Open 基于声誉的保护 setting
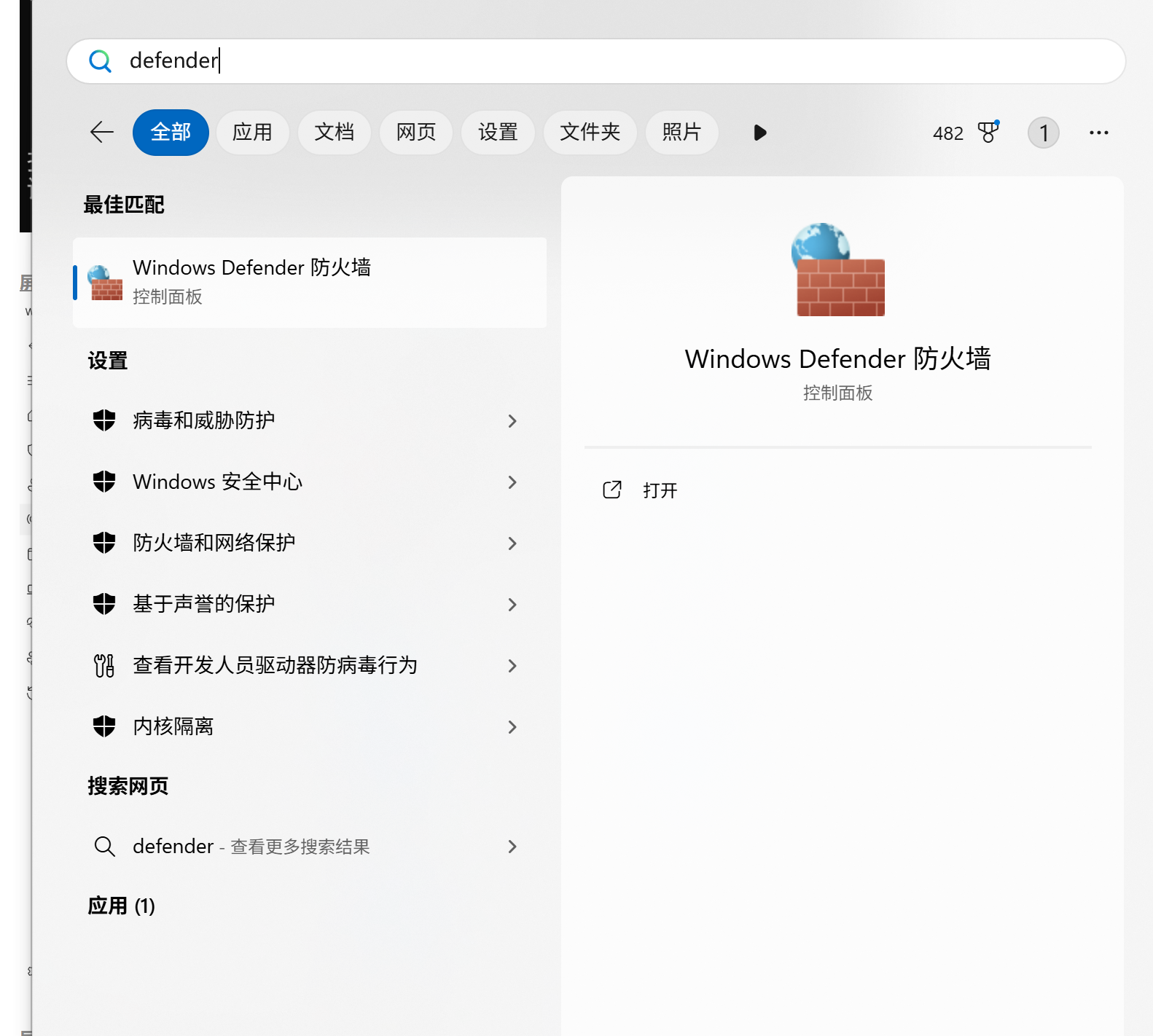This screenshot has width=1153, height=1036. (x=310, y=604)
